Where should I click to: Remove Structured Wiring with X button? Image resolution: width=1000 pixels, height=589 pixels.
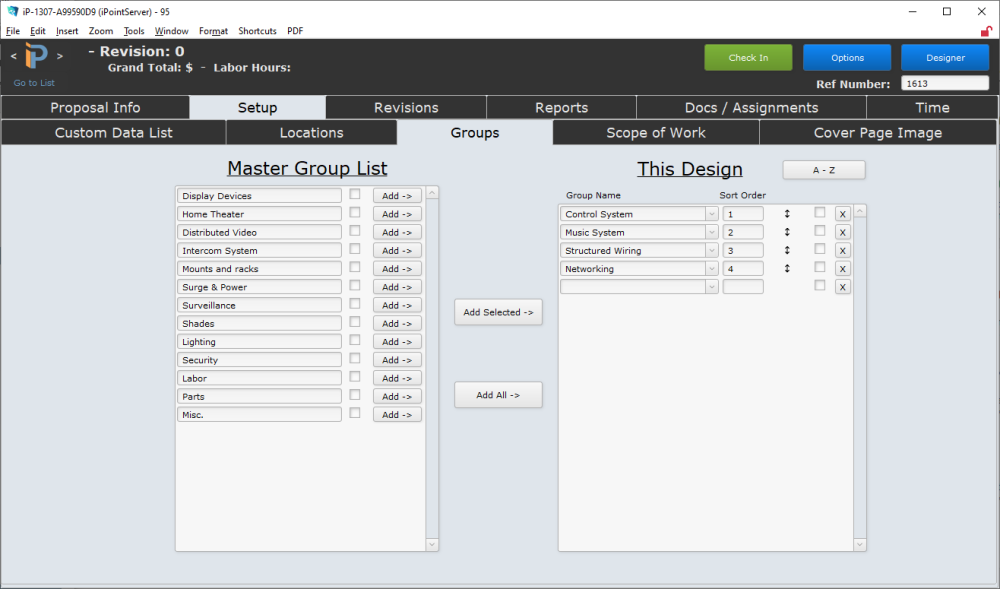[x=842, y=251]
